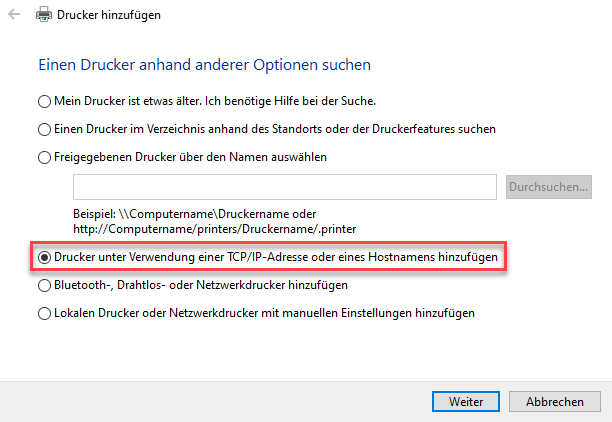Choose the radio button for searching printers in the directory
Viewport: 612px width, 422px height.
click(44, 129)
